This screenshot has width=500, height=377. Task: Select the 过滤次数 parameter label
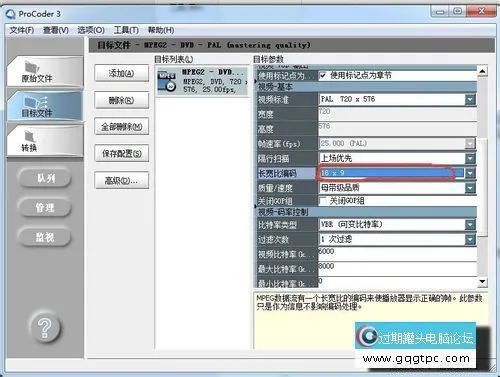[287, 240]
